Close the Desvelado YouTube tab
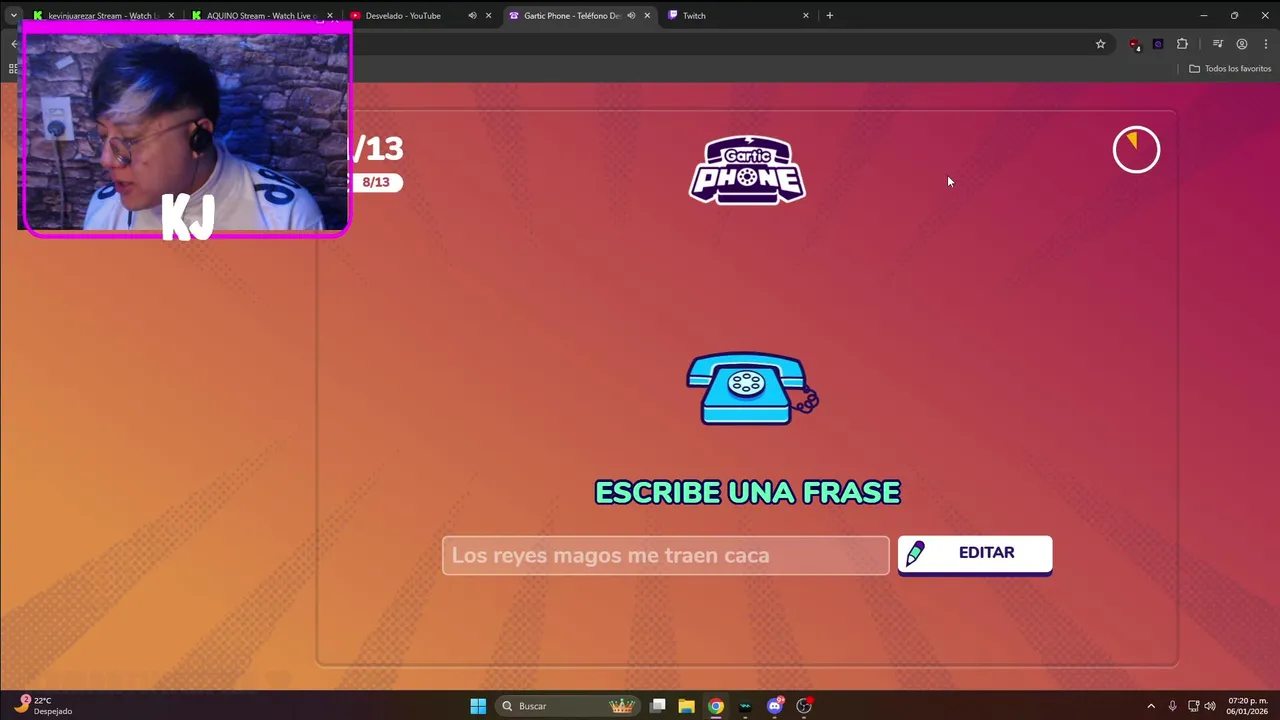The image size is (1280, 720). [x=488, y=15]
